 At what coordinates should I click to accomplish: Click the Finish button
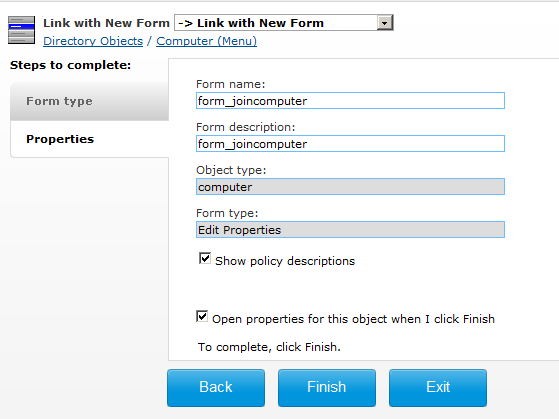click(327, 388)
